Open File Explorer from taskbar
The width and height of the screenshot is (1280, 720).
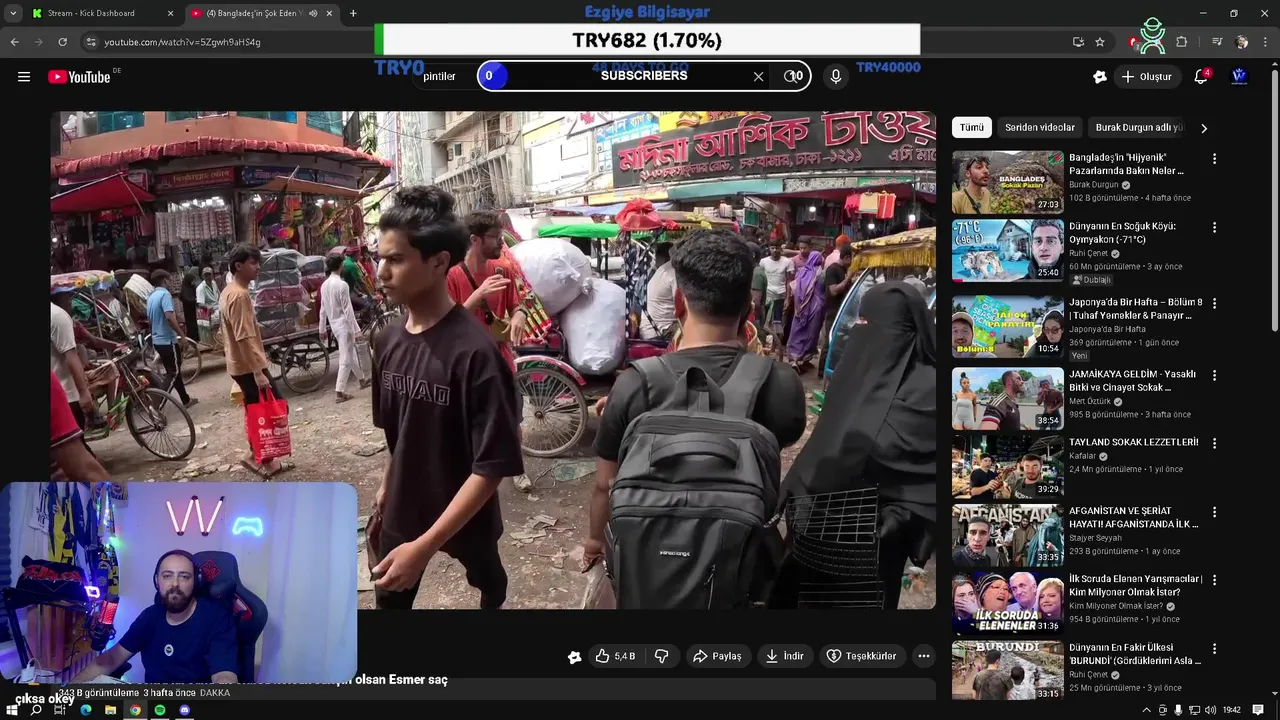tap(111, 710)
